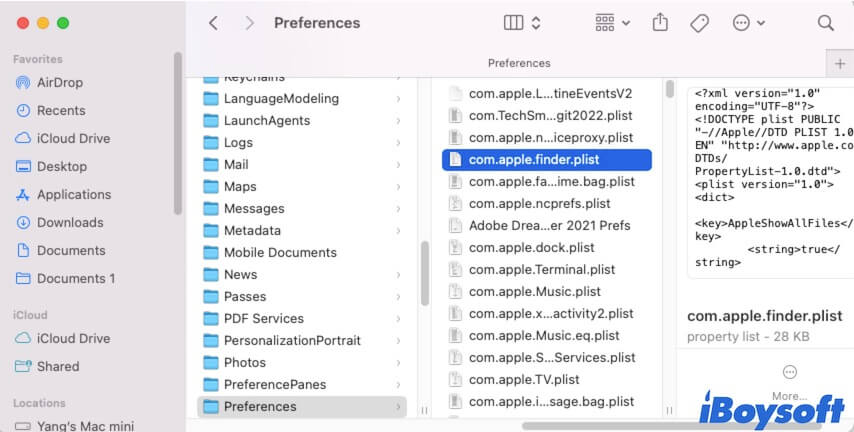The image size is (854, 432).
Task: Open the column view switcher
Action: tap(521, 22)
